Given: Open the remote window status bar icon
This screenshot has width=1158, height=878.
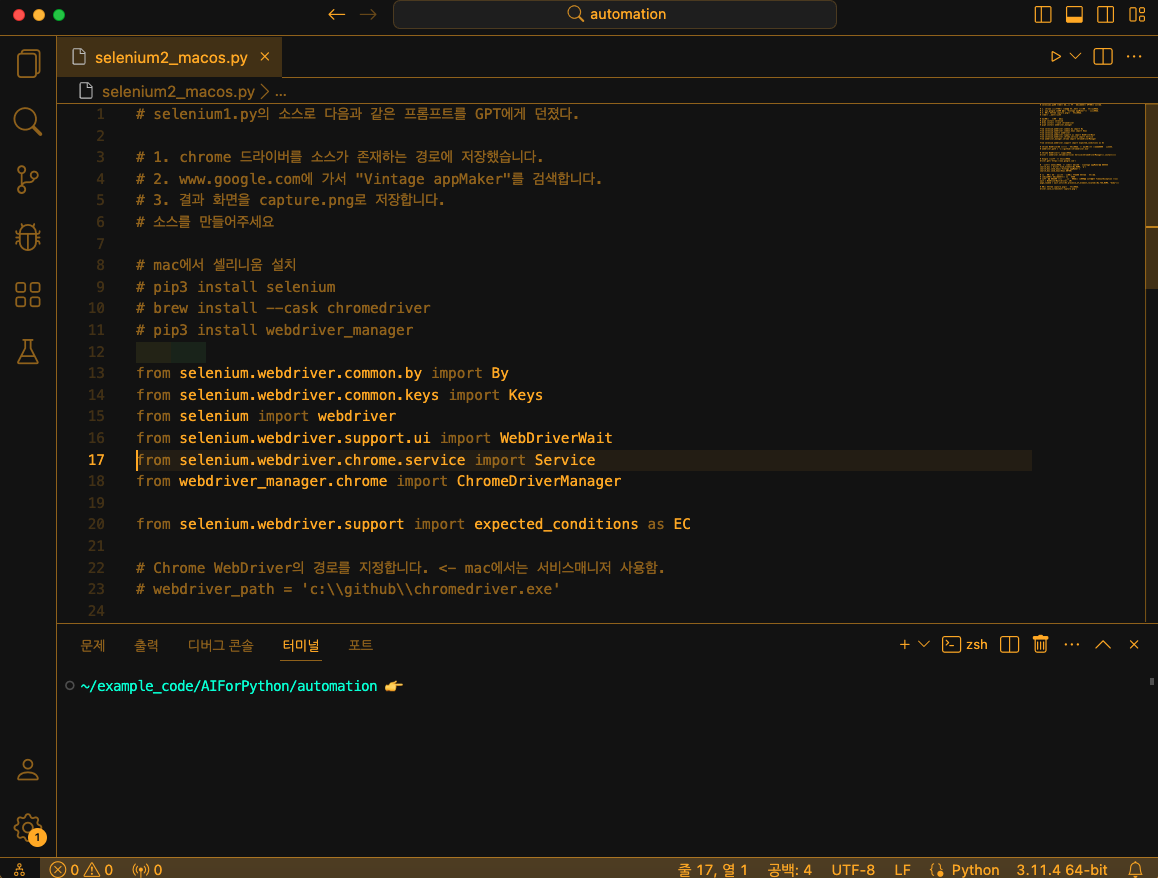Looking at the screenshot, I should (x=19, y=869).
